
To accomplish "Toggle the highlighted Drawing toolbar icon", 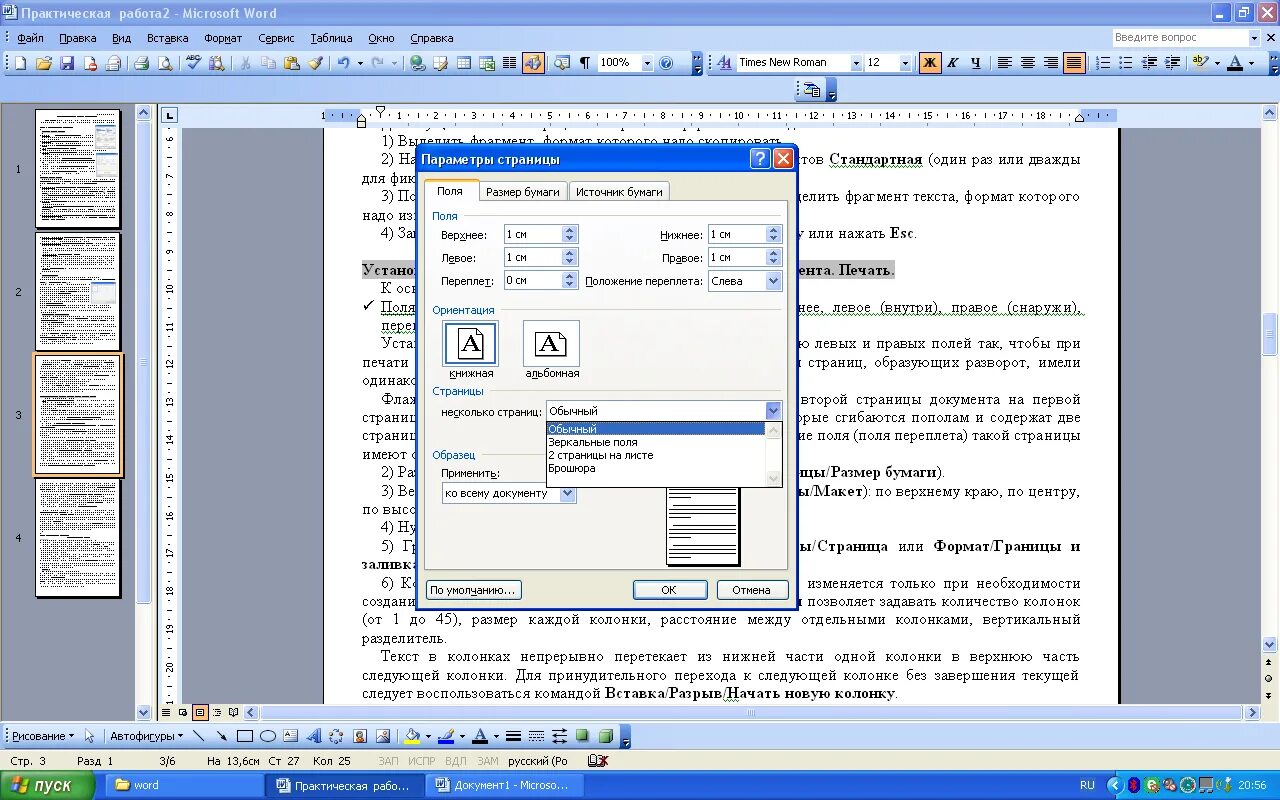I will [534, 63].
